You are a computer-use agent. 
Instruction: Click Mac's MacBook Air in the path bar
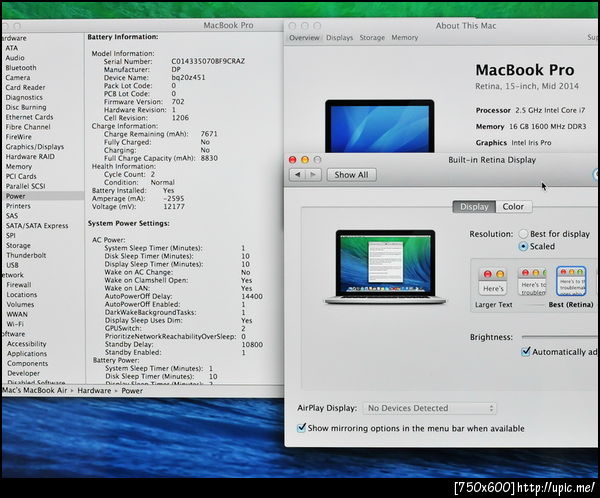tap(34, 390)
